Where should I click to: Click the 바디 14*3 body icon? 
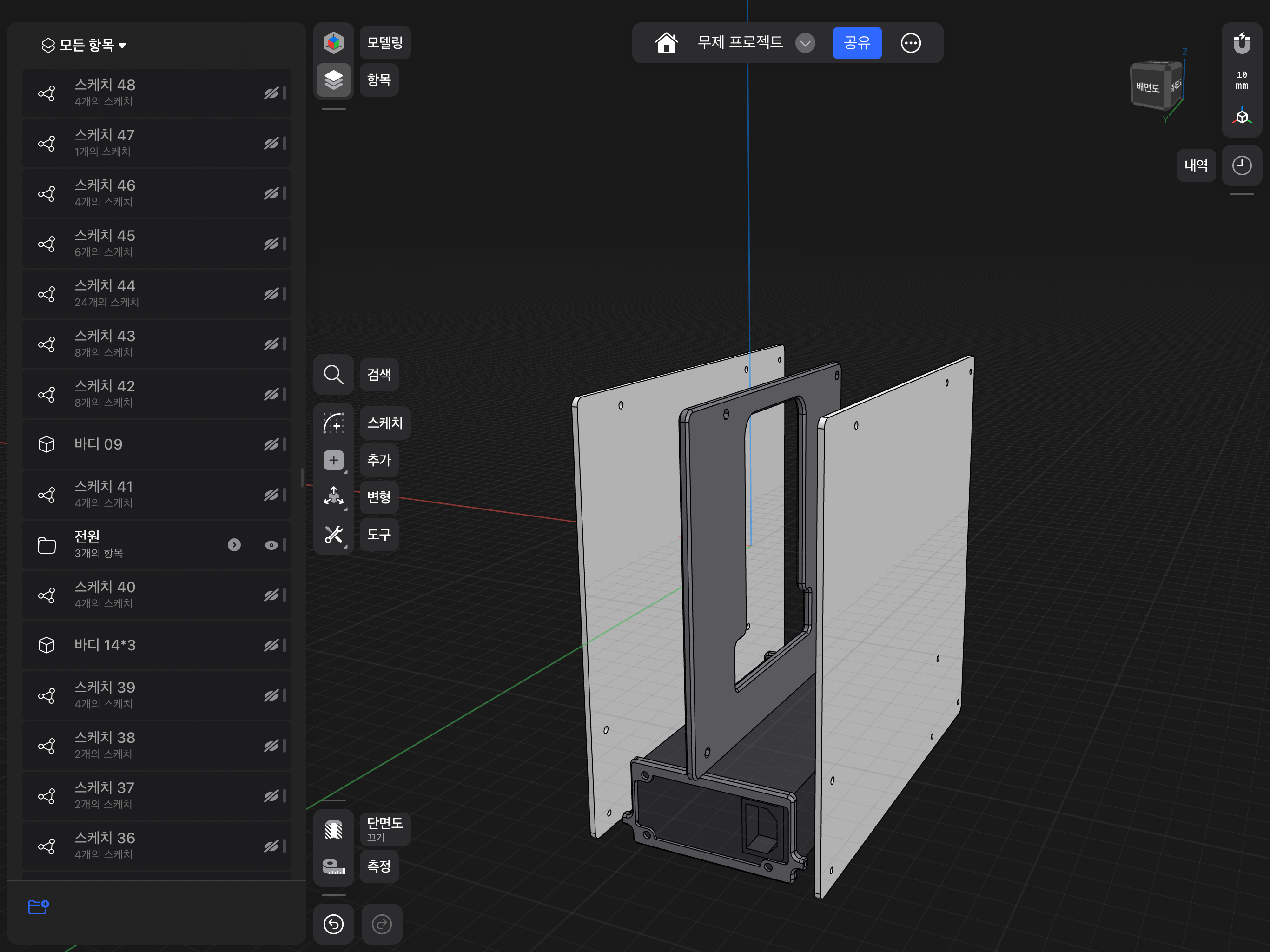click(x=46, y=645)
